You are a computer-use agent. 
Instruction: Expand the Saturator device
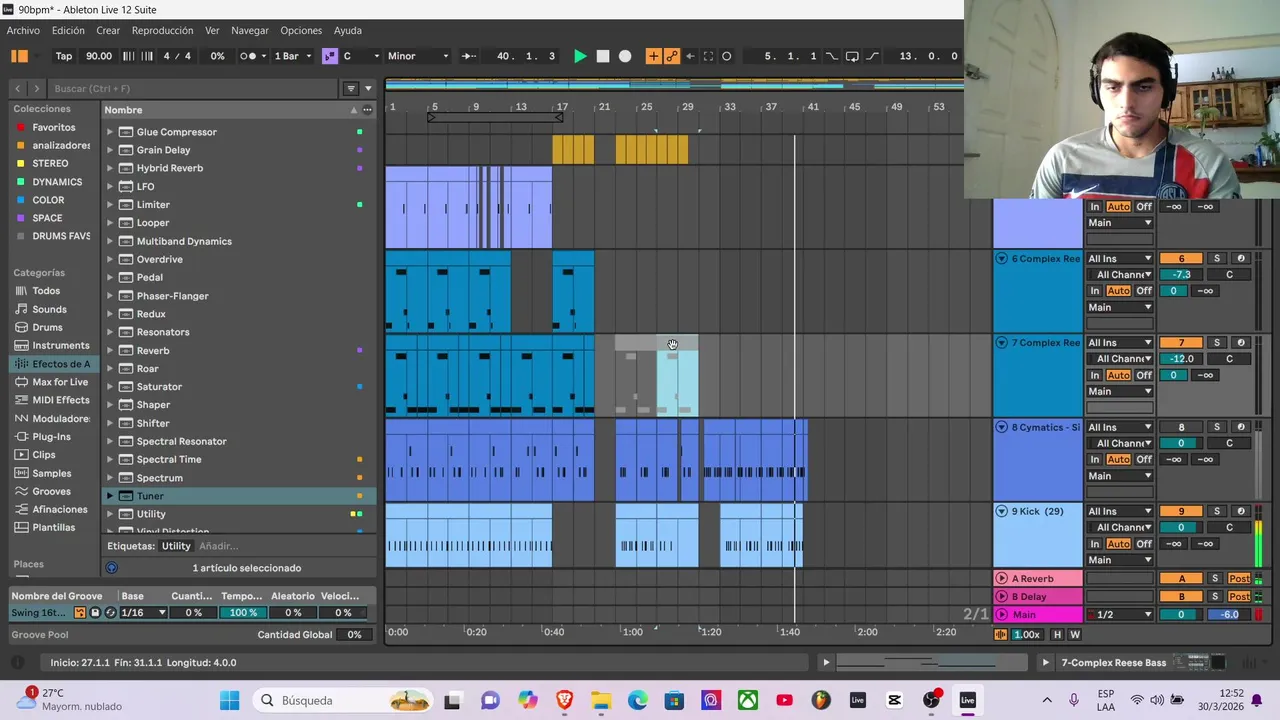pos(110,387)
